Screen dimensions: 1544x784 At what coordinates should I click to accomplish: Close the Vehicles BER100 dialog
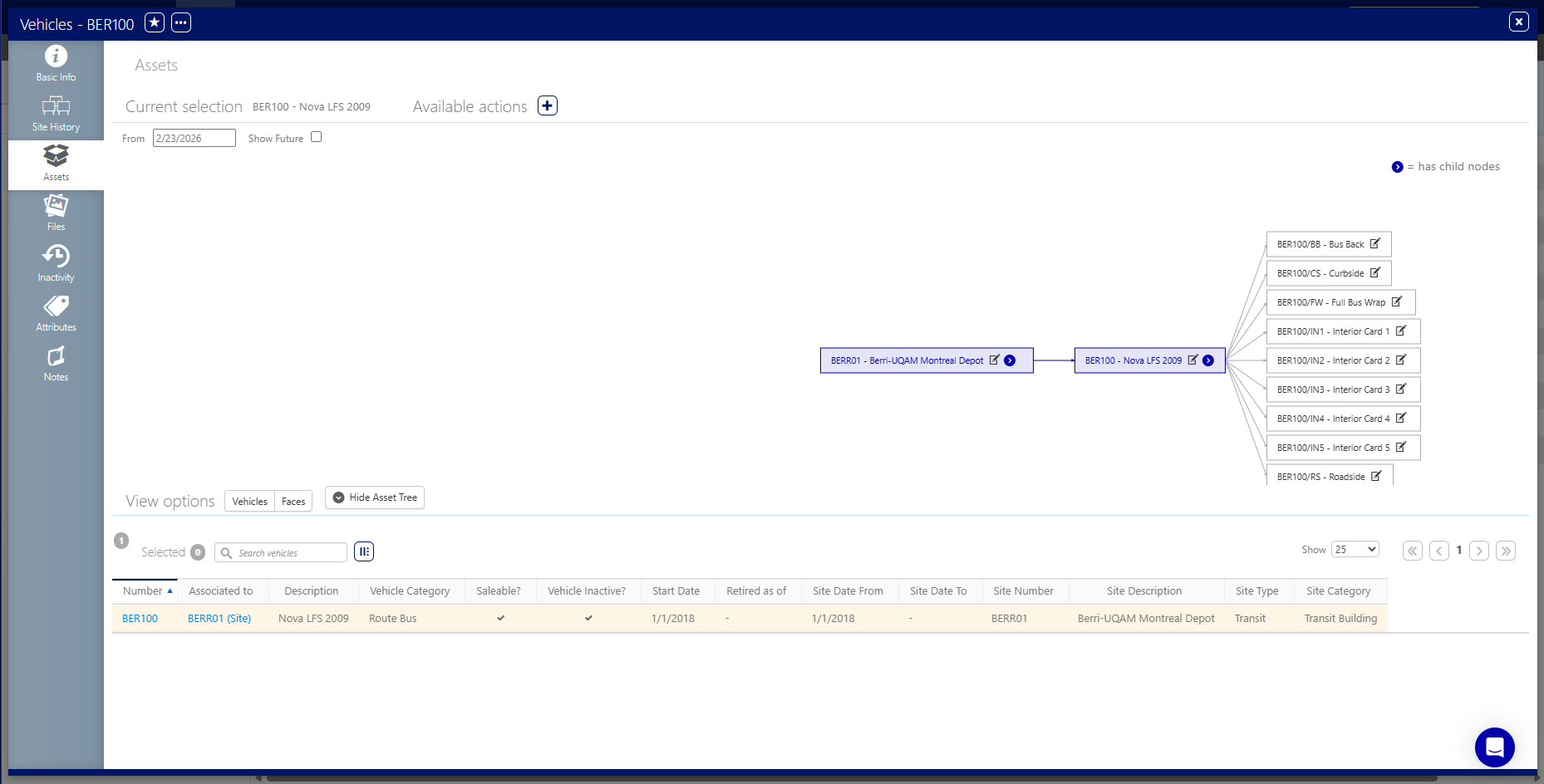1519,22
